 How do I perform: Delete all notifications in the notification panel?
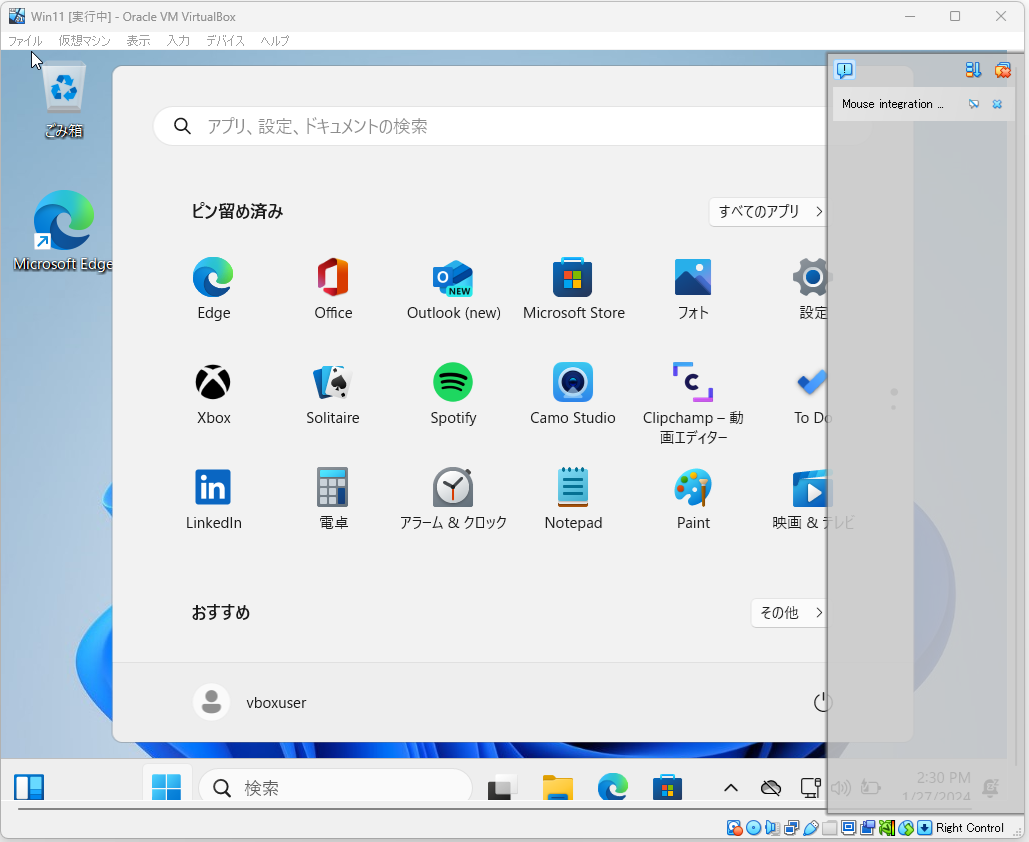click(x=1002, y=70)
